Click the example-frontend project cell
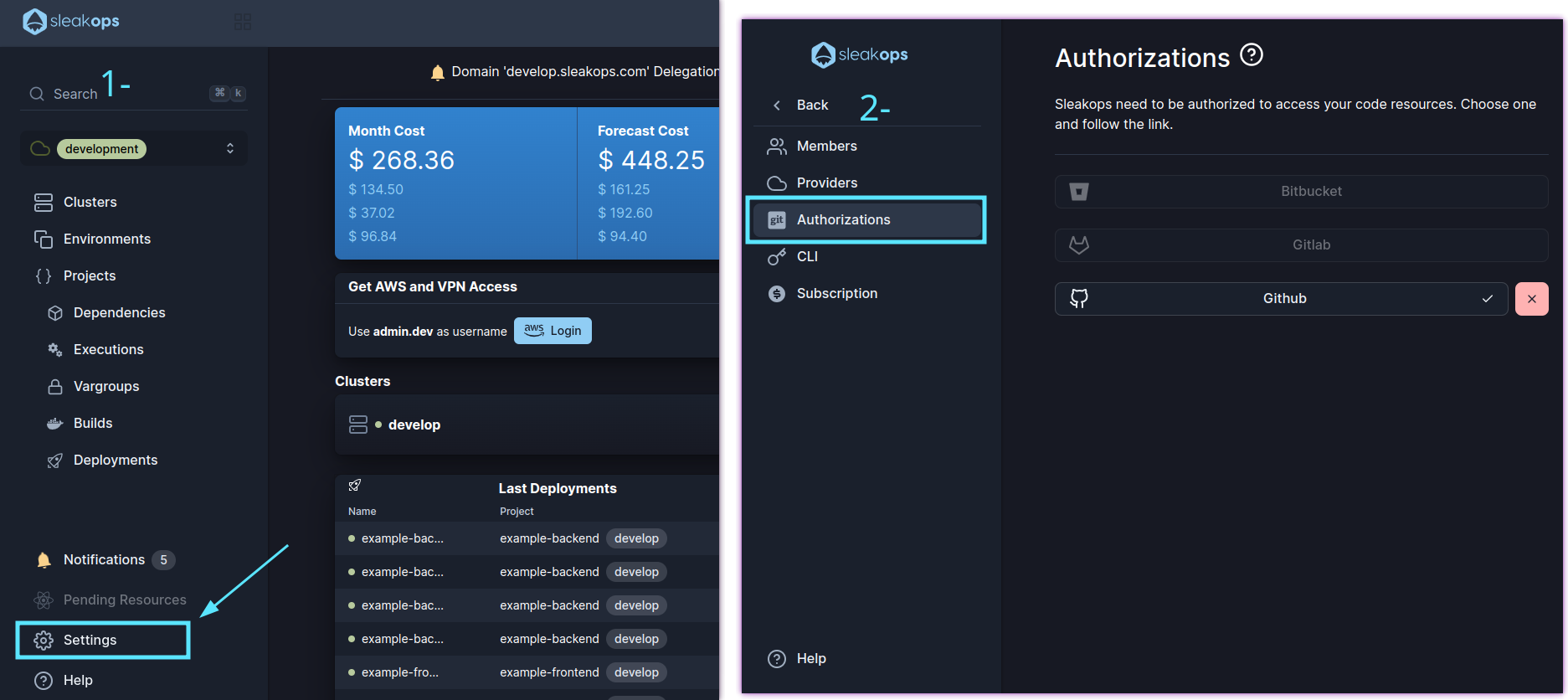Screen dimensions: 1568x700 click(549, 672)
